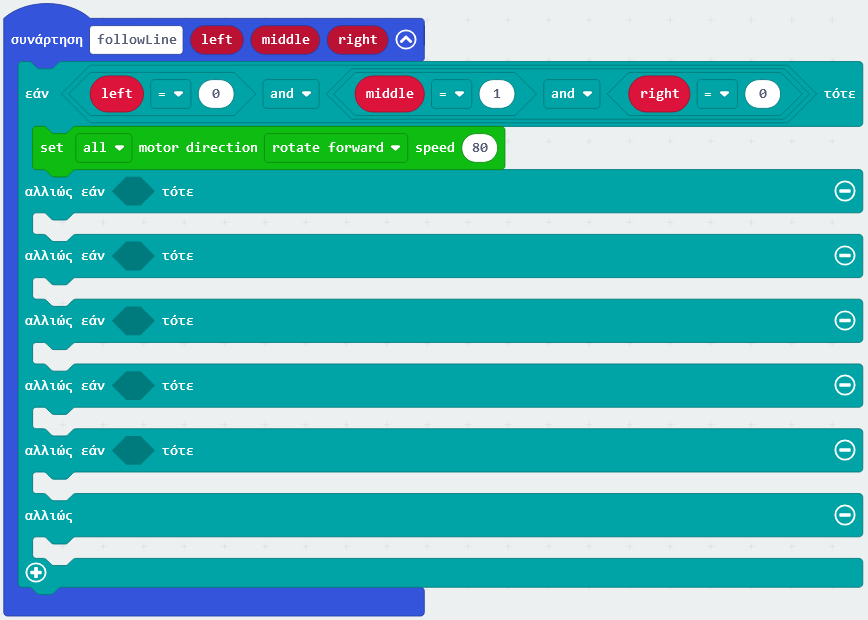
Task: Open the equals operator dropdown next to left
Action: tap(170, 94)
